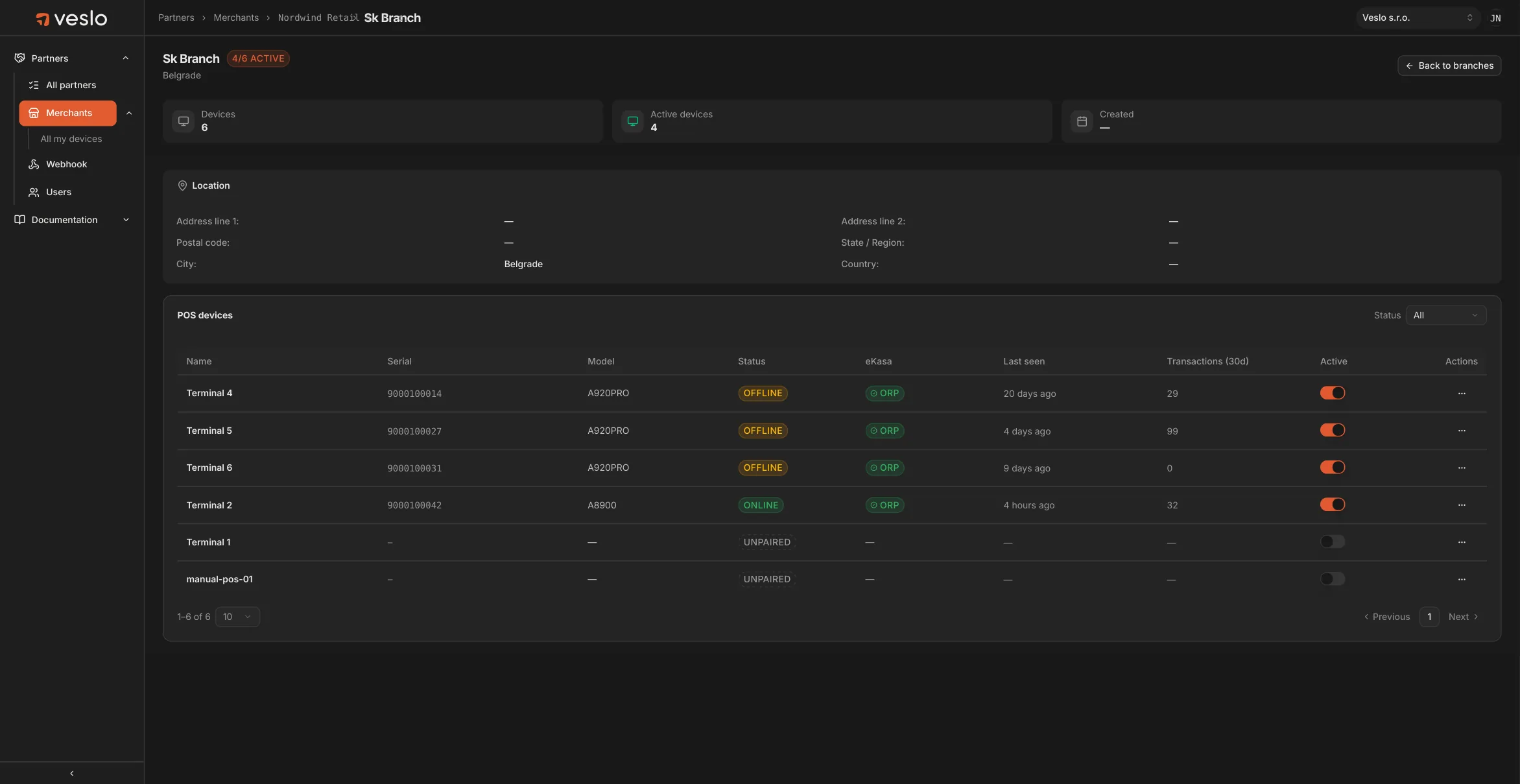The image size is (1520, 784).
Task: Click the Merchants store icon
Action: coord(34,113)
